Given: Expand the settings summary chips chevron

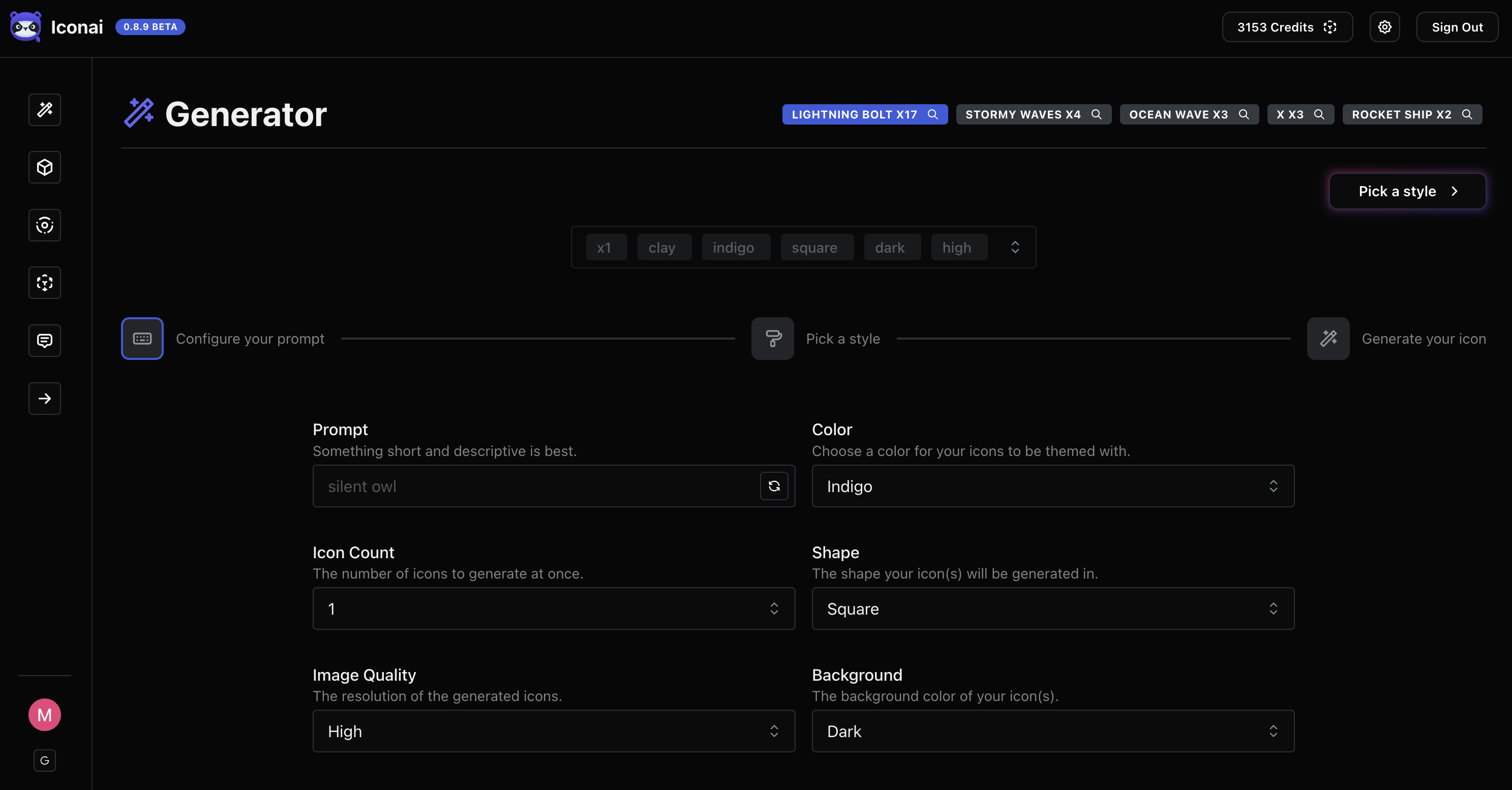Looking at the screenshot, I should 1015,247.
